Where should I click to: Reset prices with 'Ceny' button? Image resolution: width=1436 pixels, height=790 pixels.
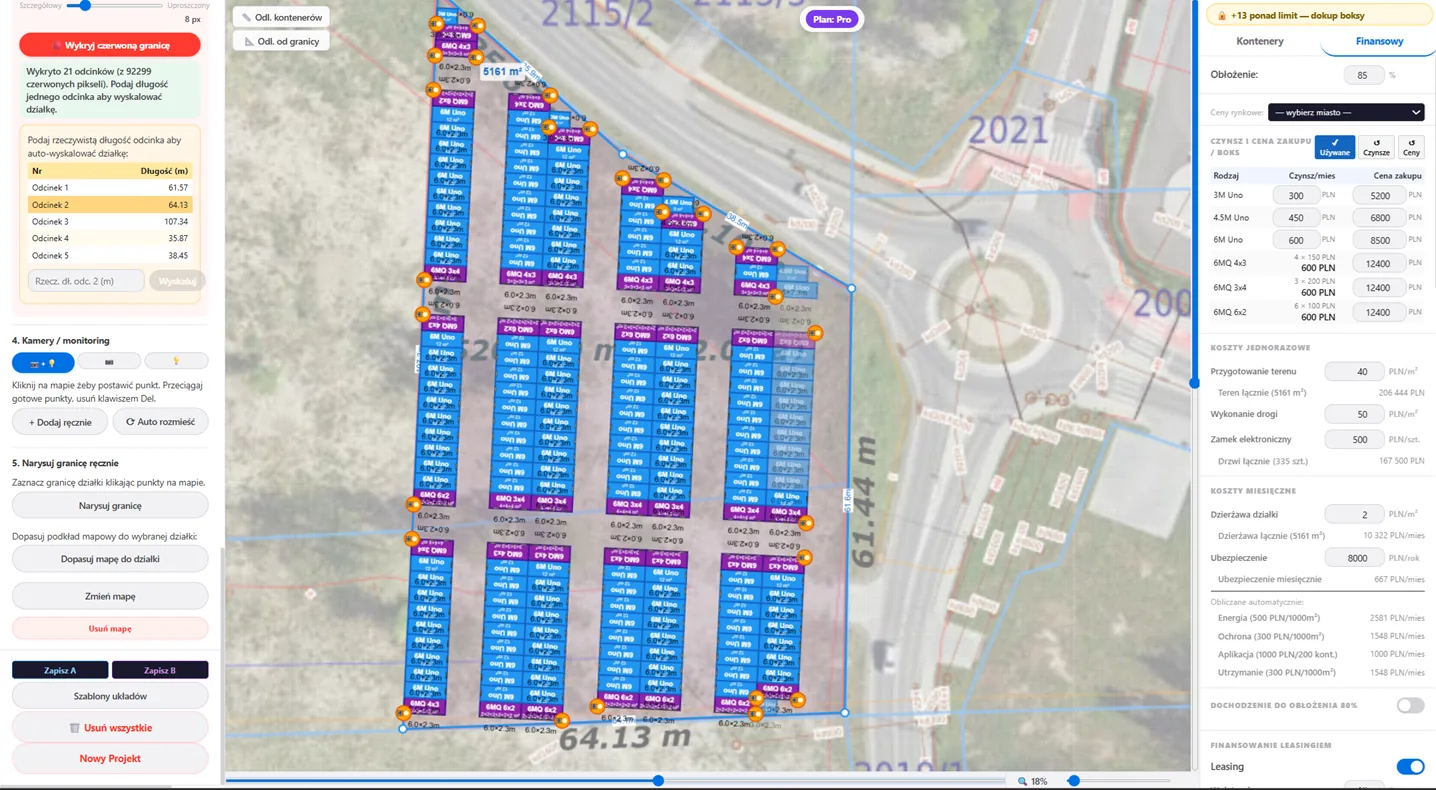click(x=1411, y=147)
